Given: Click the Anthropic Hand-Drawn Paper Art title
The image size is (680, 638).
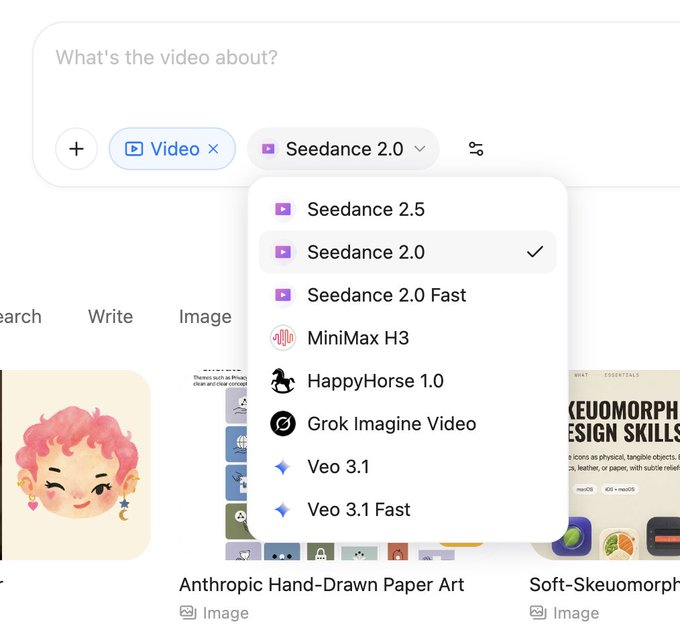Looking at the screenshot, I should point(321,585).
